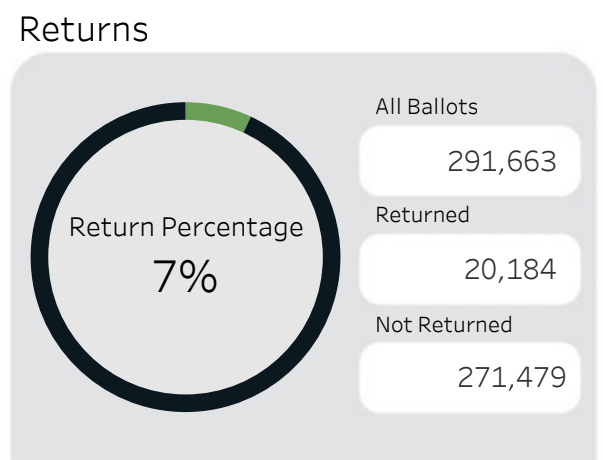This screenshot has width=603, height=460.
Task: Click blank space in the Not Returned card
Action: point(400,378)
